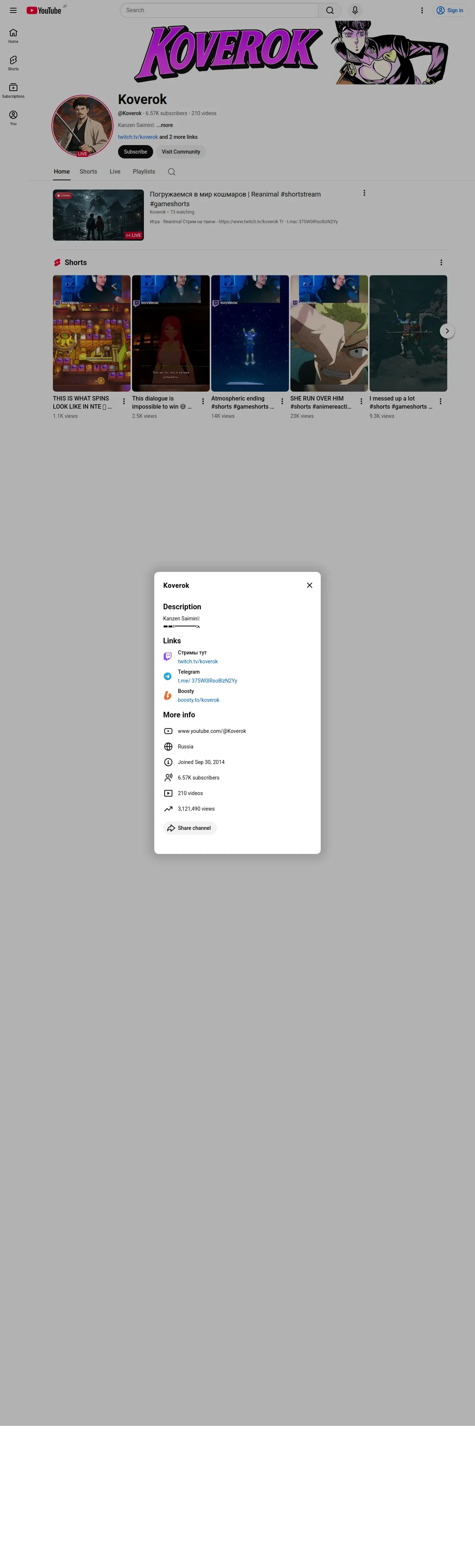Expand channel description with '...more'
The height and width of the screenshot is (1568, 475).
tap(165, 125)
